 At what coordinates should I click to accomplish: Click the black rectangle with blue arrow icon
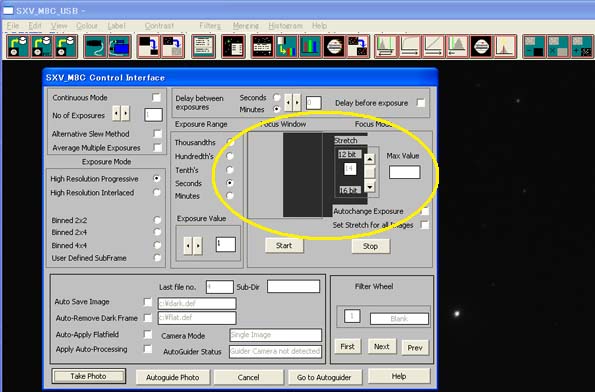pyautogui.click(x=148, y=46)
